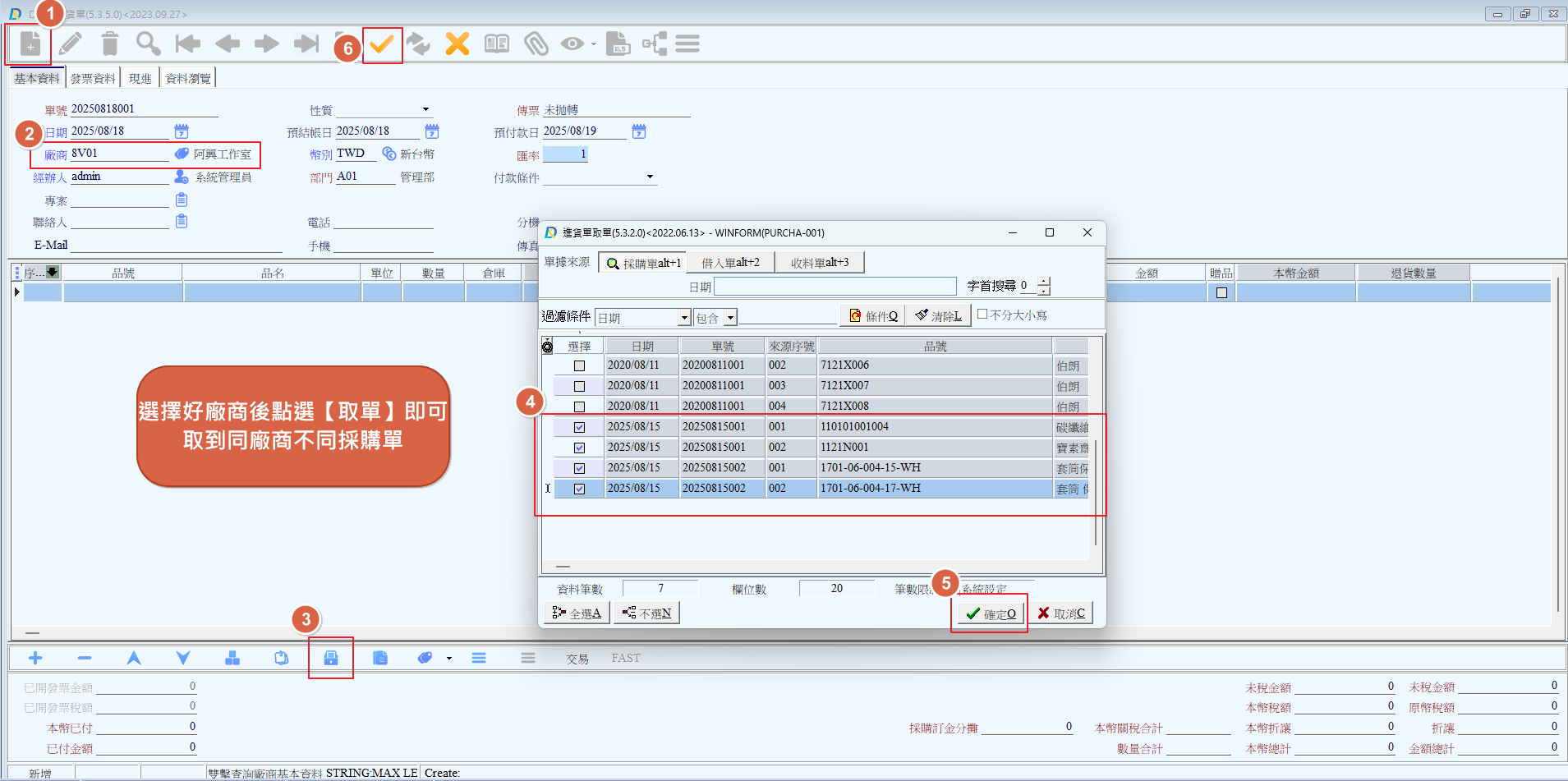Click the open book toolbar icon
This screenshot has height=781, width=1568.
(x=497, y=44)
